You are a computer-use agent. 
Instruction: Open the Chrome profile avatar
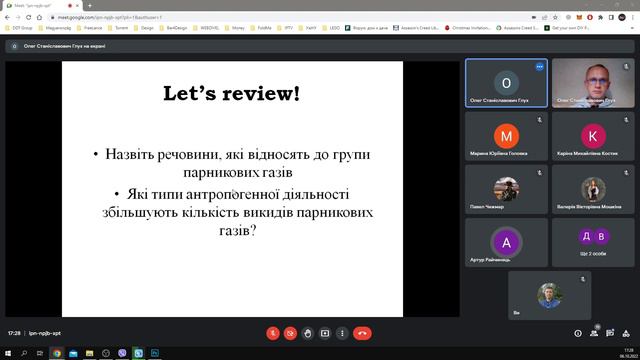click(x=622, y=18)
